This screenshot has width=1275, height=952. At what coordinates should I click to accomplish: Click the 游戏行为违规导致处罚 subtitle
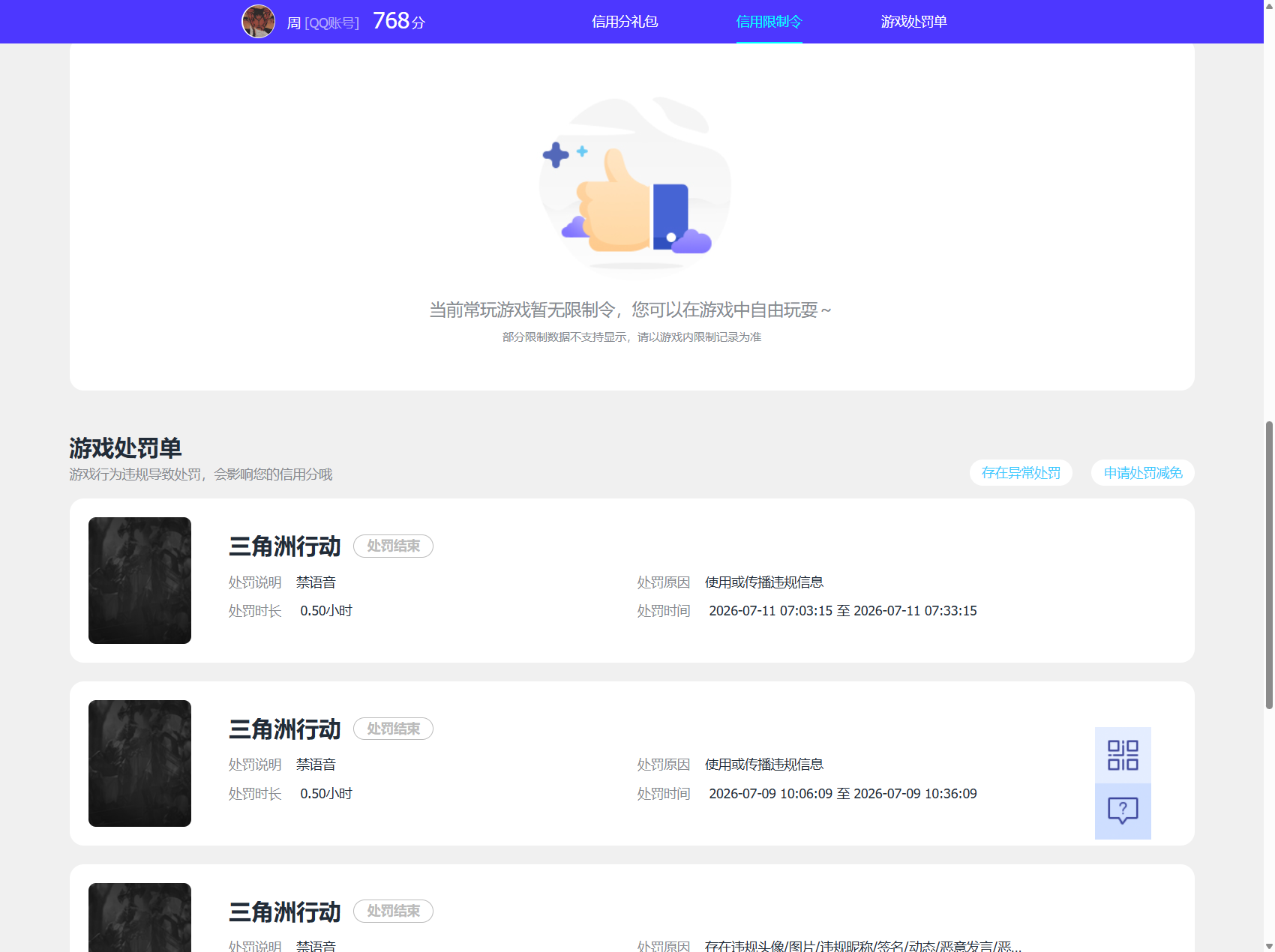click(x=201, y=475)
